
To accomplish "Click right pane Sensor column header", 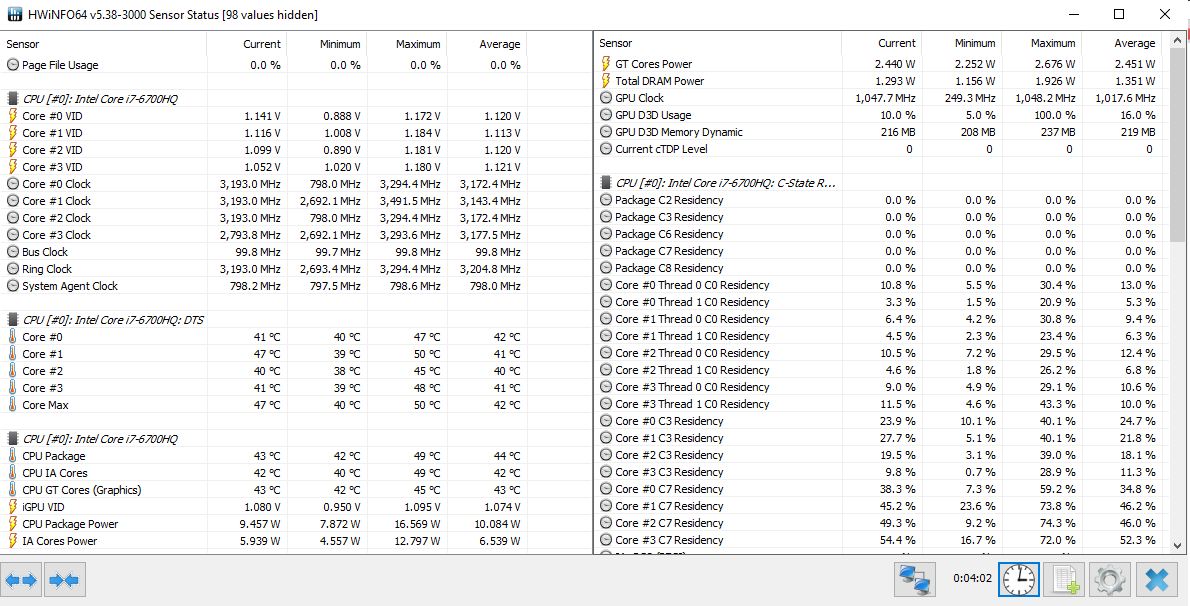I will [718, 43].
